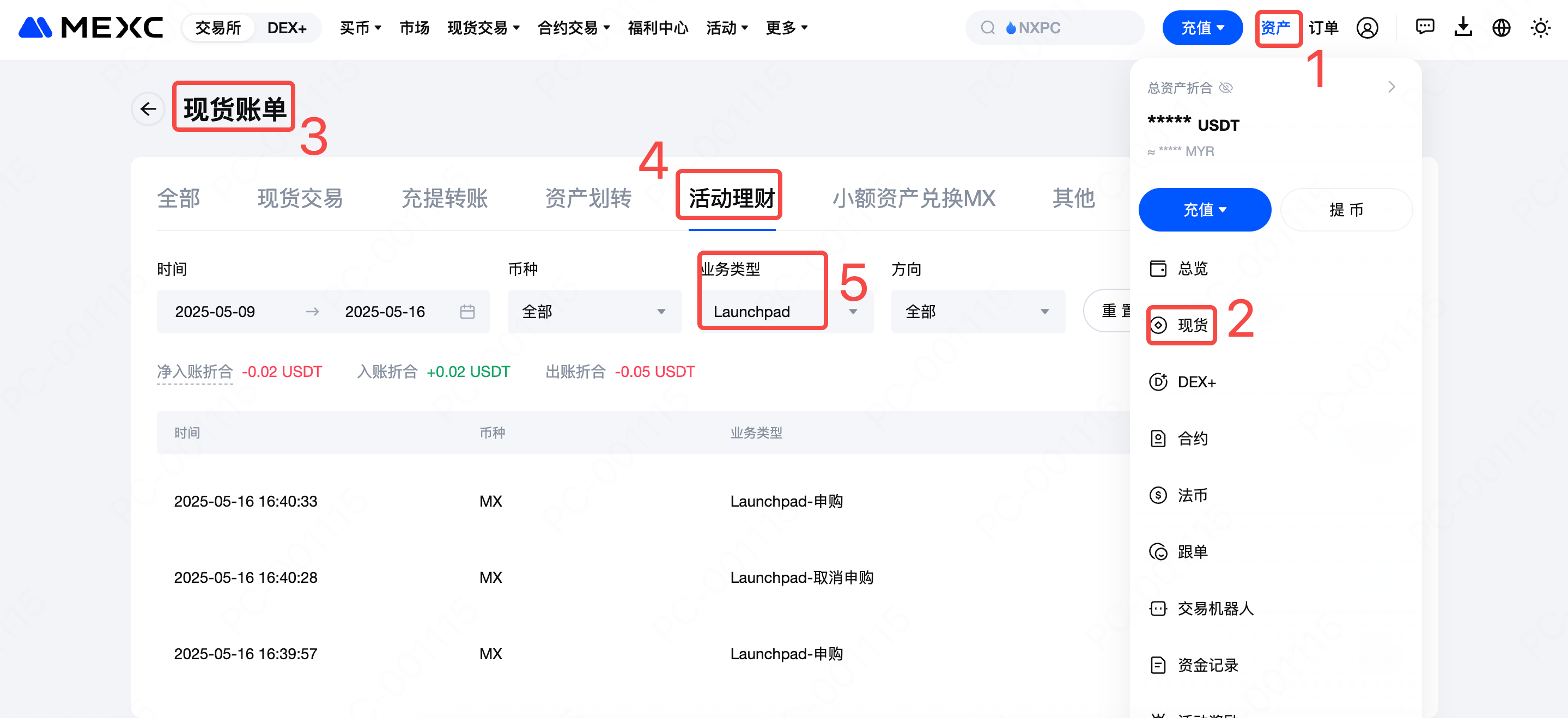Click the back arrow beside 现货账单

pyautogui.click(x=148, y=109)
